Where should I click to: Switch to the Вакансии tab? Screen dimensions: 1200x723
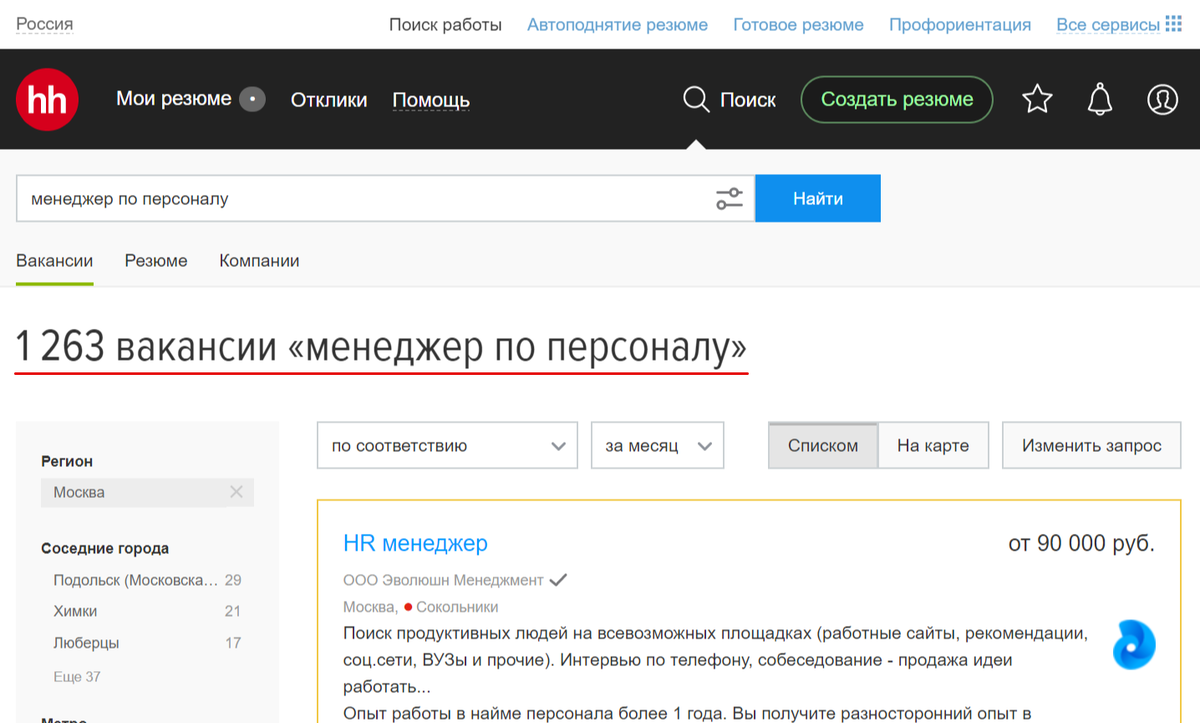click(55, 261)
